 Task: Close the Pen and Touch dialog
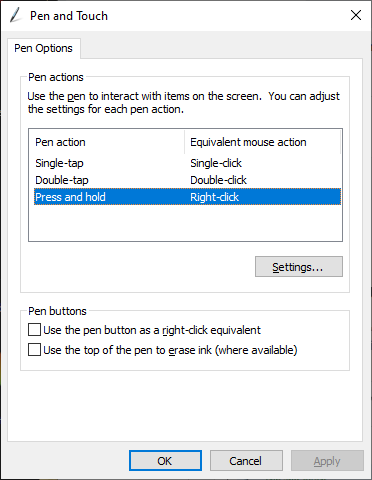pyautogui.click(x=356, y=15)
